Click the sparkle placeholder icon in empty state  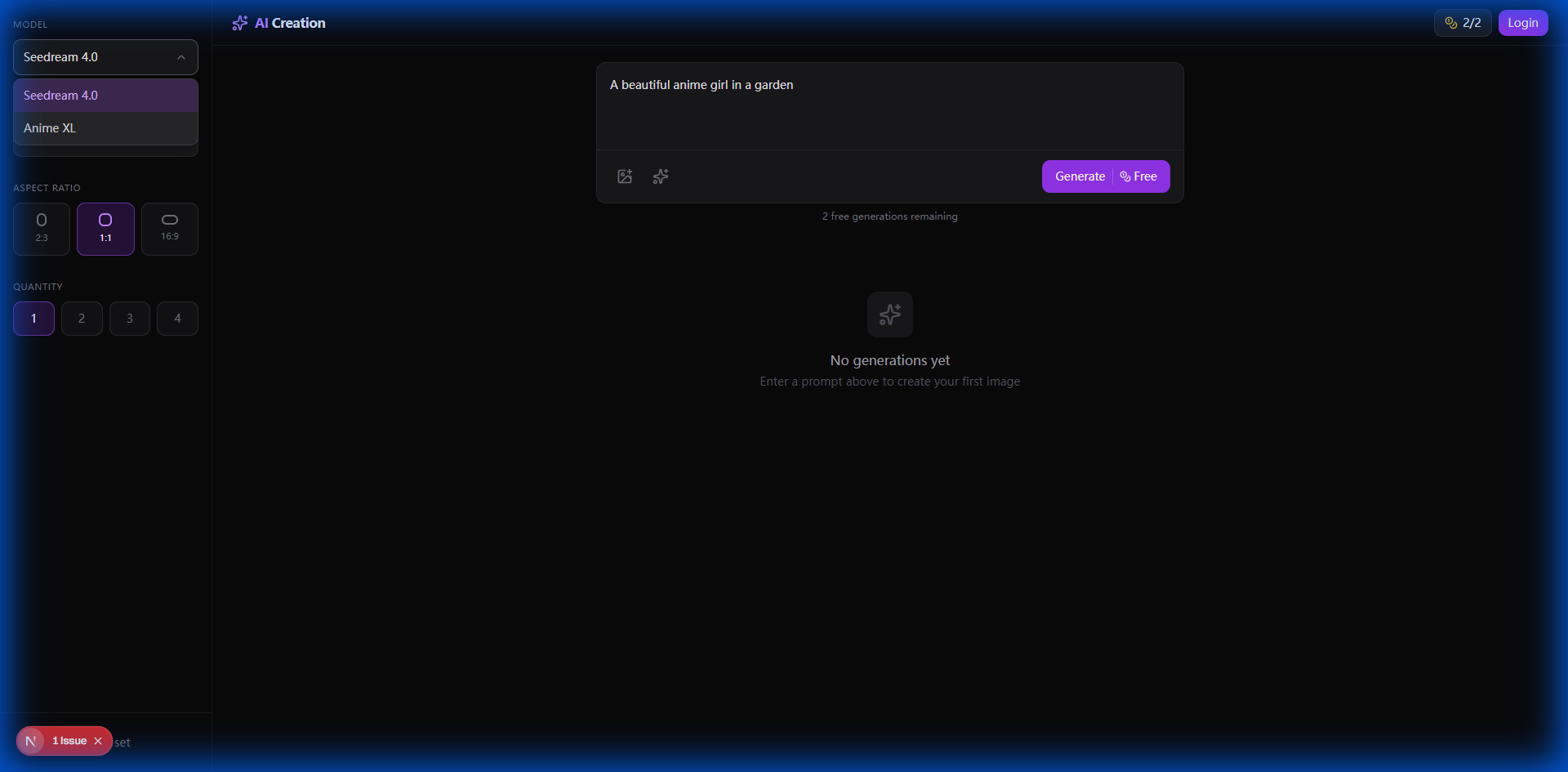click(x=889, y=315)
